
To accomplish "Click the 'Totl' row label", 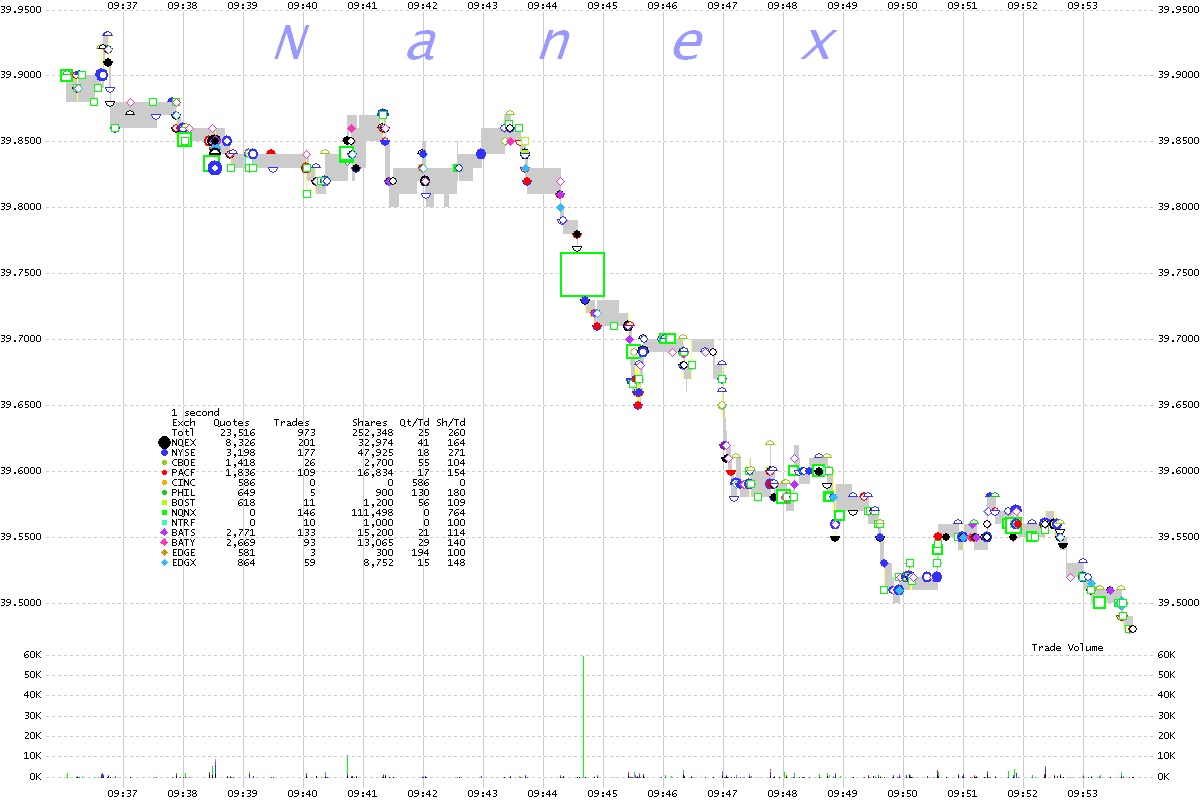I will 183,433.
